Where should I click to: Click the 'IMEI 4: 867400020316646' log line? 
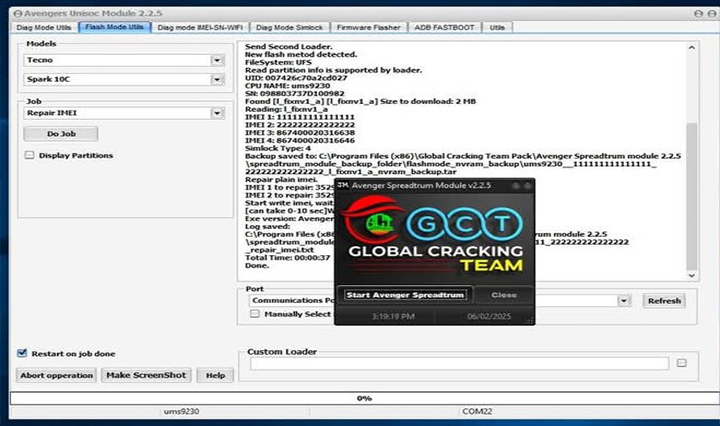tap(300, 140)
